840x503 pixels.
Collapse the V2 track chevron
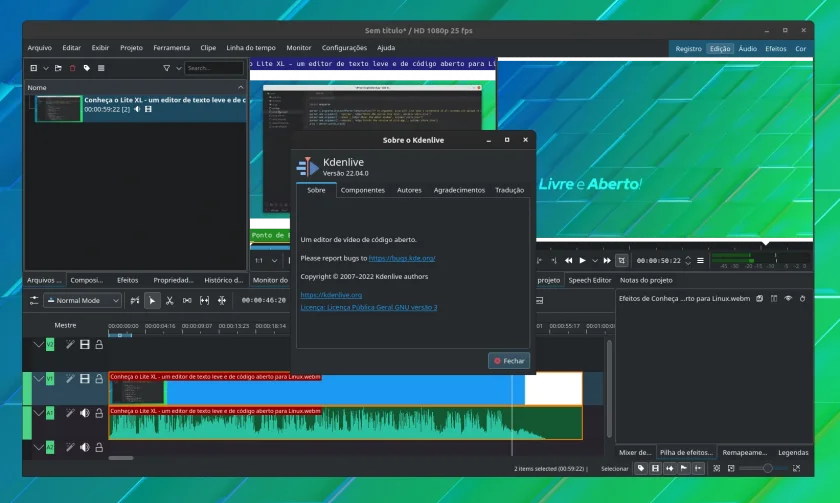pyautogui.click(x=38, y=344)
